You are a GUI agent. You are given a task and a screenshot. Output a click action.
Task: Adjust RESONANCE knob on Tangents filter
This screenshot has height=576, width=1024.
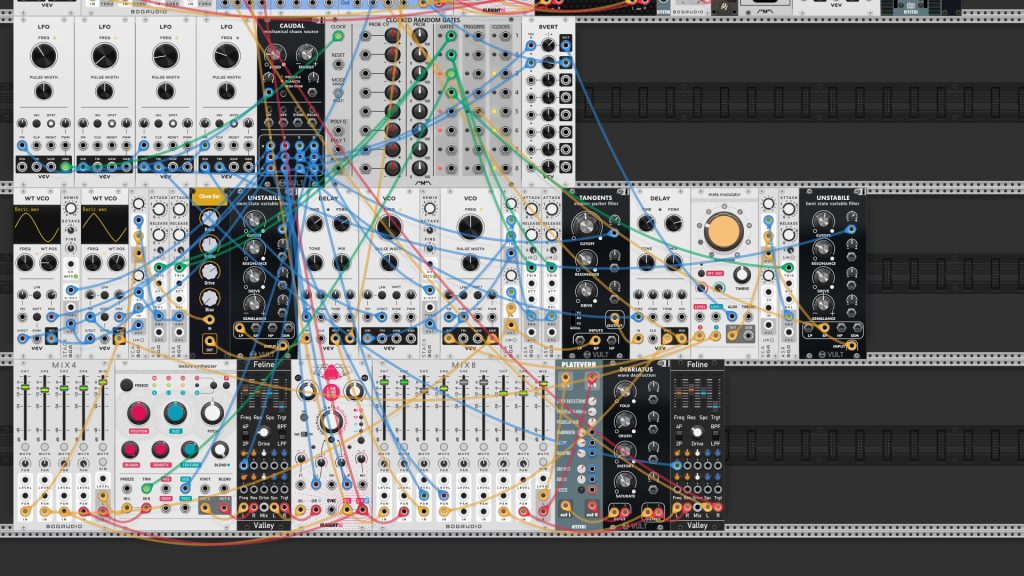coord(586,259)
